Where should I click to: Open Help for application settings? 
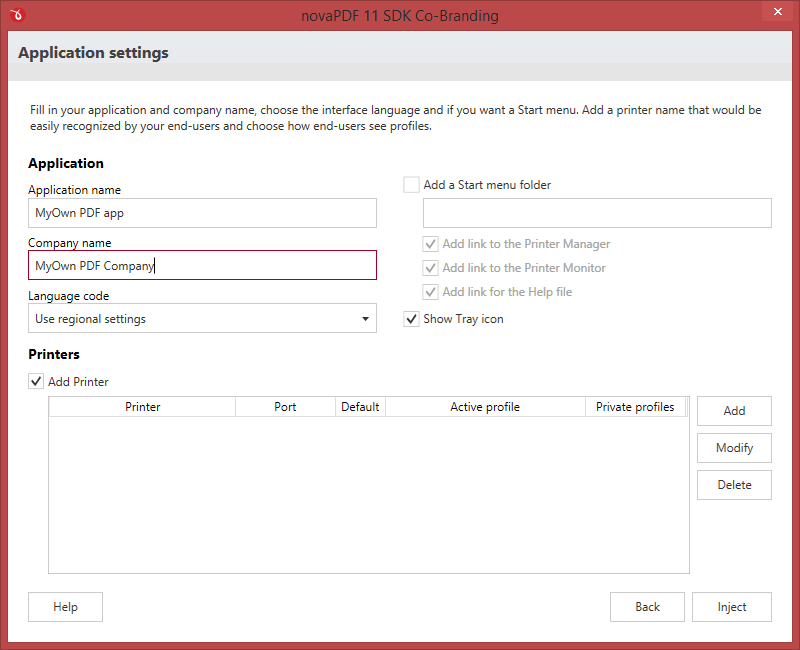click(x=65, y=607)
